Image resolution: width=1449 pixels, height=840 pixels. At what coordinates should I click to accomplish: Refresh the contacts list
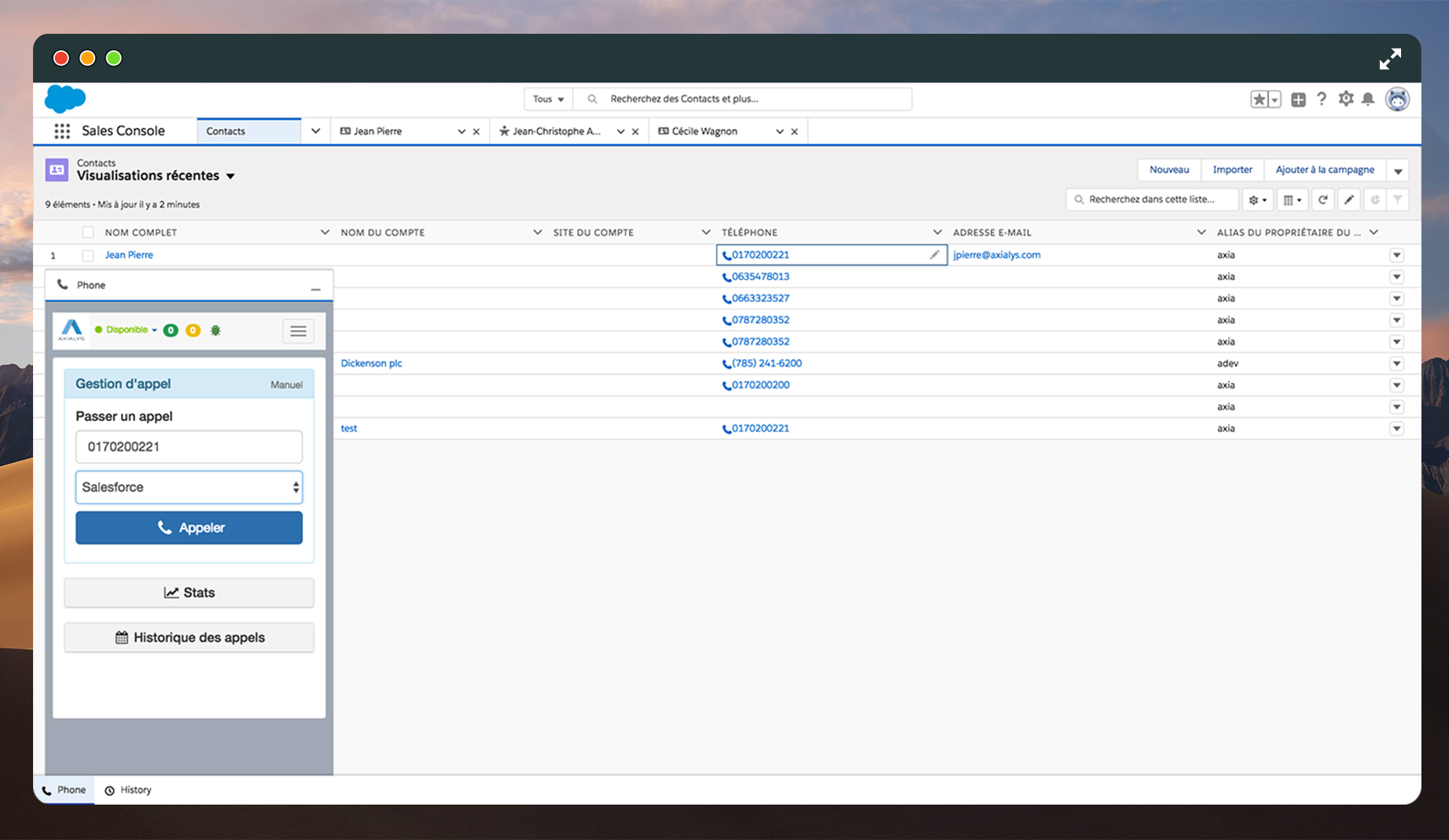click(1323, 200)
